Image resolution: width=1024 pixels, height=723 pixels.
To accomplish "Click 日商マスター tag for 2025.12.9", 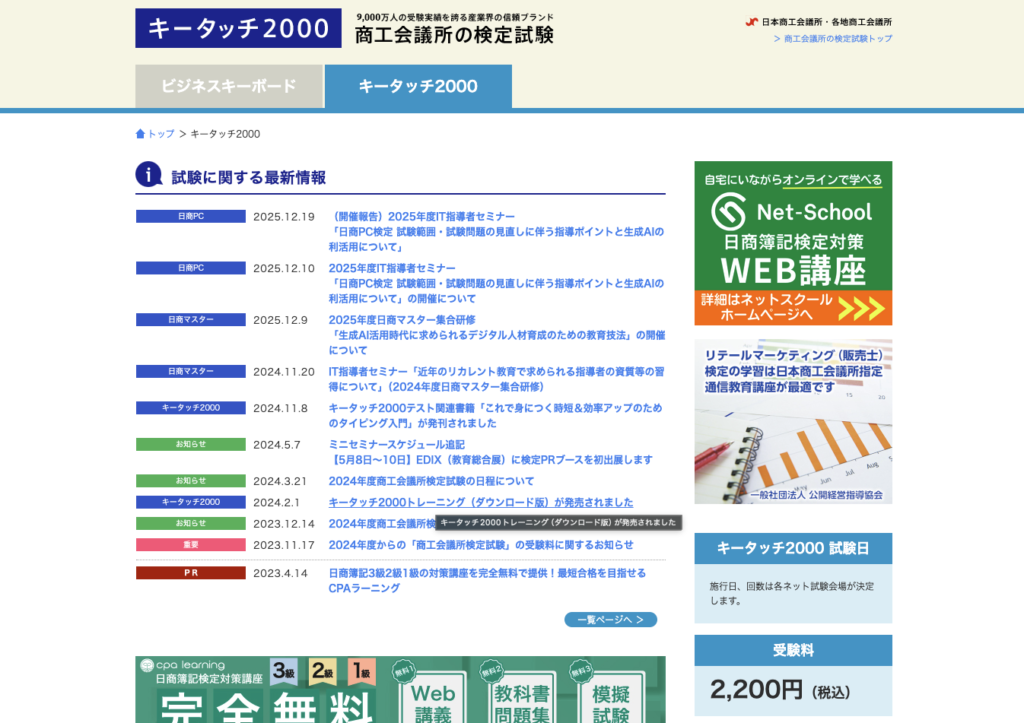I will coord(191,319).
